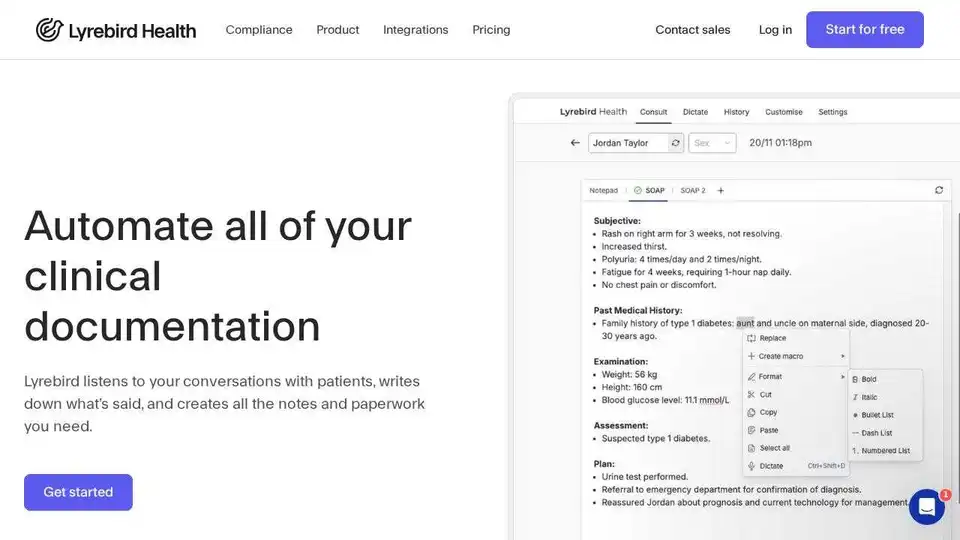Click the Jordan Taylor name field
This screenshot has width=960, height=540.
pyautogui.click(x=628, y=143)
